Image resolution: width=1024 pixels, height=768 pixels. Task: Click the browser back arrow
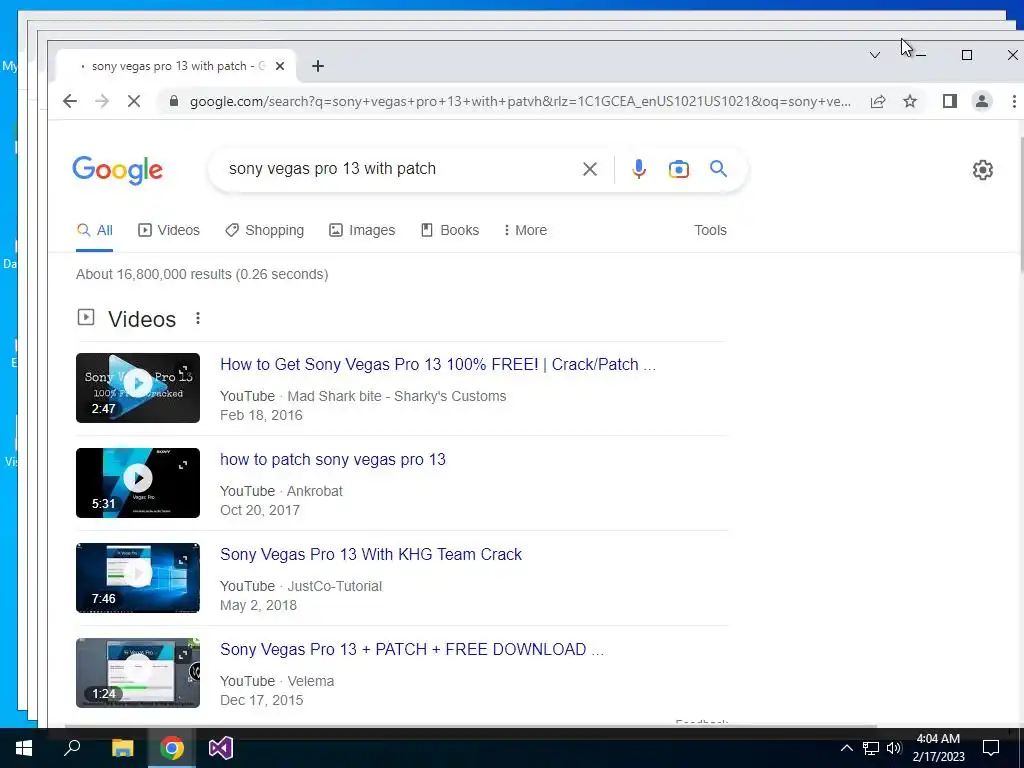tap(70, 101)
